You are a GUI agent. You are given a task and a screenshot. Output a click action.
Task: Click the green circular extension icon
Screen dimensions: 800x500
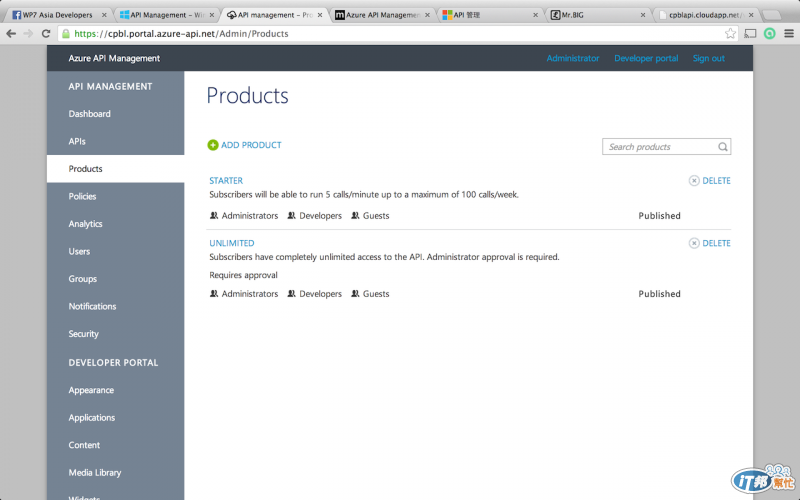tap(769, 34)
